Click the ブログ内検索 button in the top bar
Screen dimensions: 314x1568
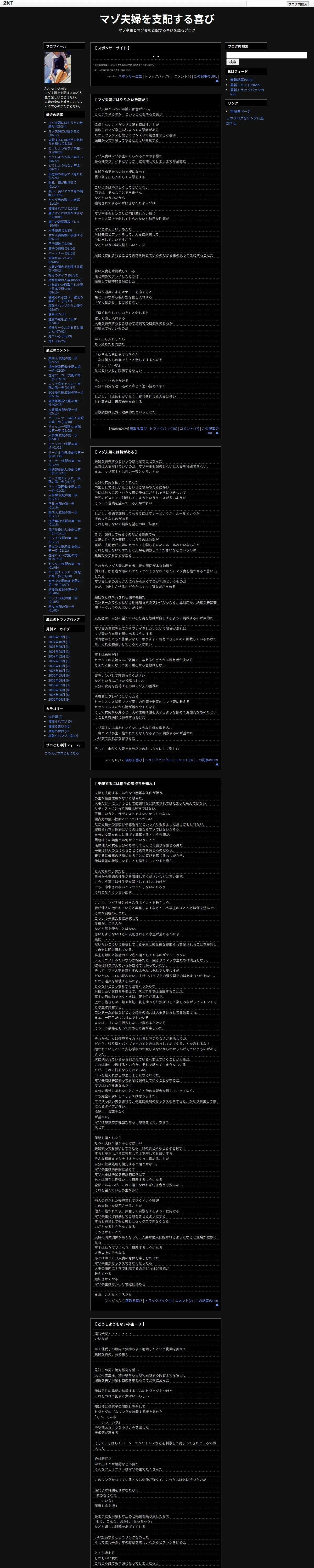click(x=298, y=4)
